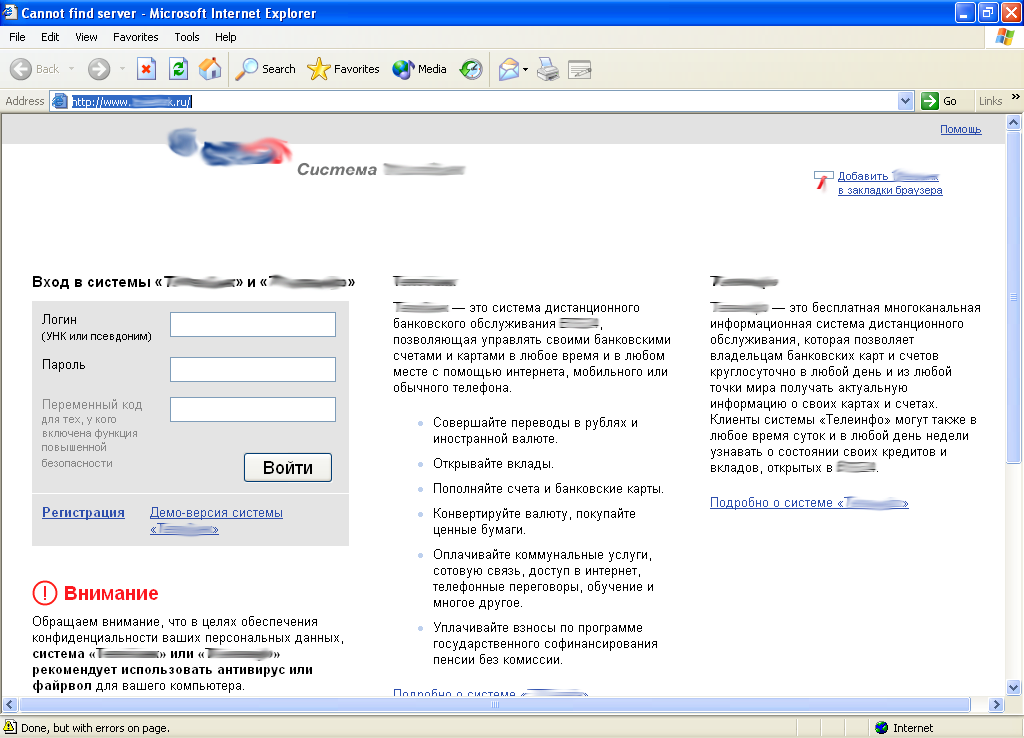Open the Forward history dropdown arrow
Image resolution: width=1024 pixels, height=738 pixels.
tap(122, 69)
